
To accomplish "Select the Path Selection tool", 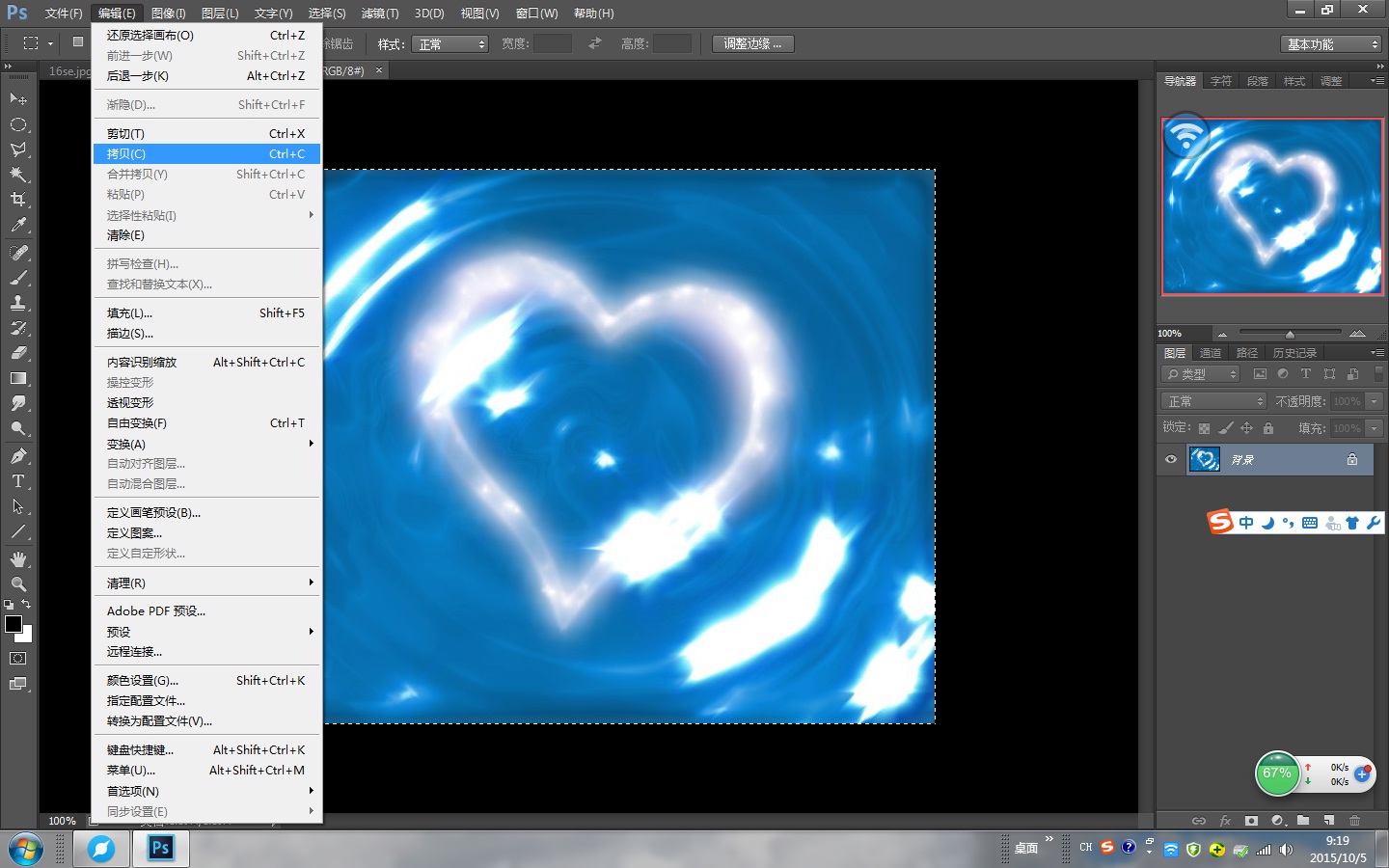I will pyautogui.click(x=18, y=506).
